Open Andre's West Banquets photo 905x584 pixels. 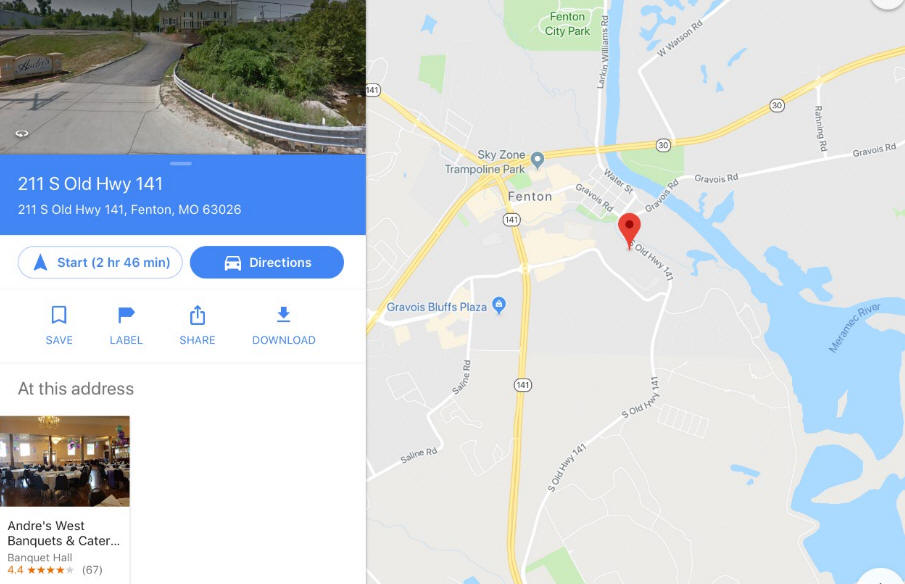click(65, 461)
